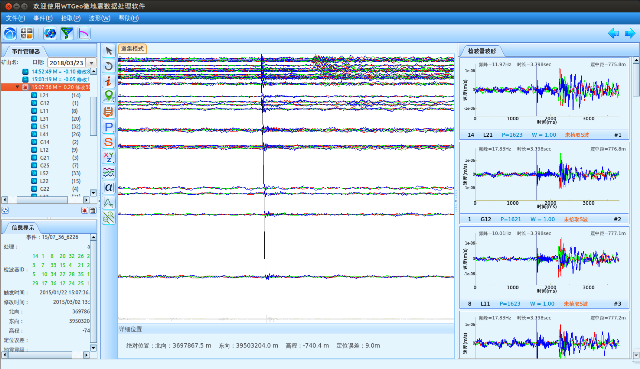This screenshot has height=369, width=640.
Task: Activate the blue P-wave picking tool
Action: tap(109, 127)
